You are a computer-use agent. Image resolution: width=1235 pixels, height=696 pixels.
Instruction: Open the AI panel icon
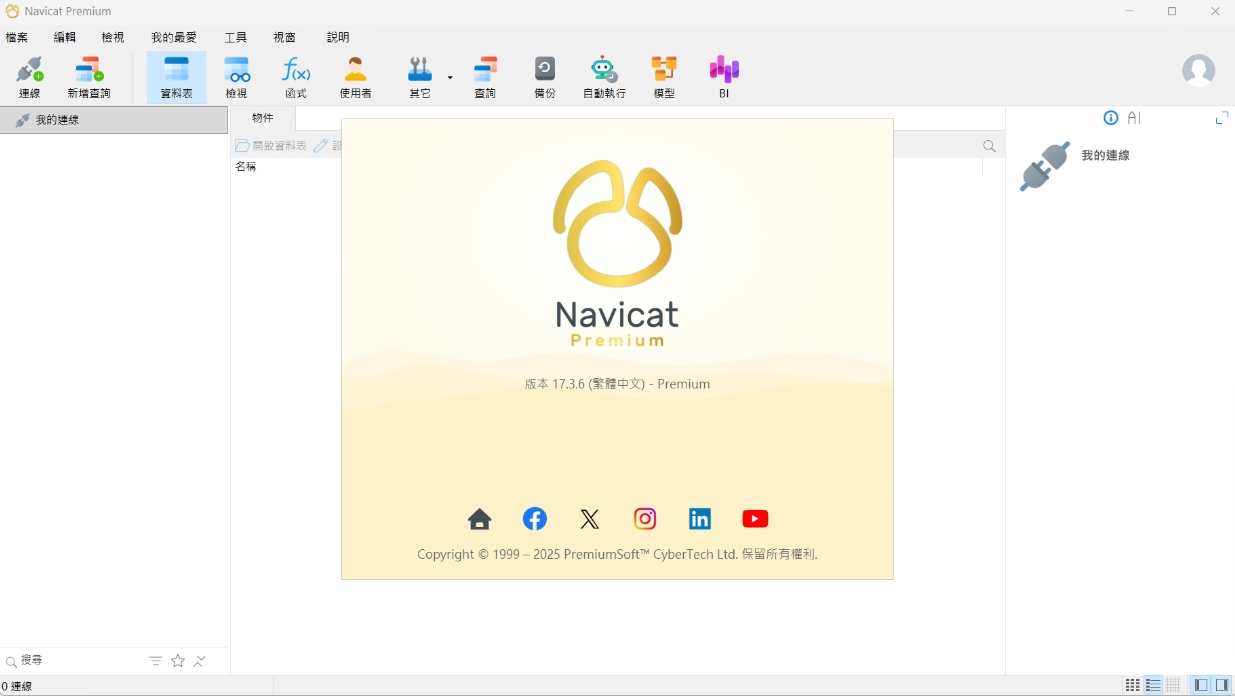click(x=1134, y=118)
